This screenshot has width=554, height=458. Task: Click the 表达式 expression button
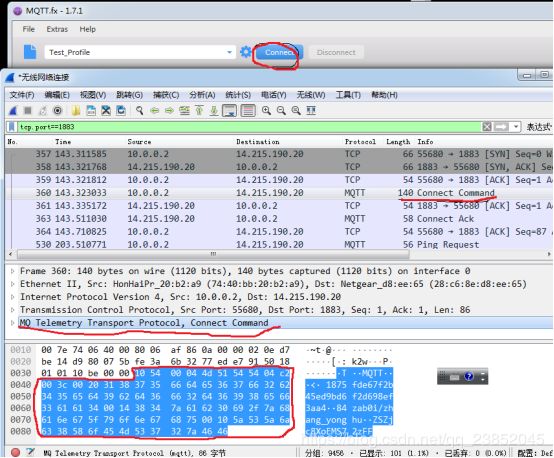539,127
